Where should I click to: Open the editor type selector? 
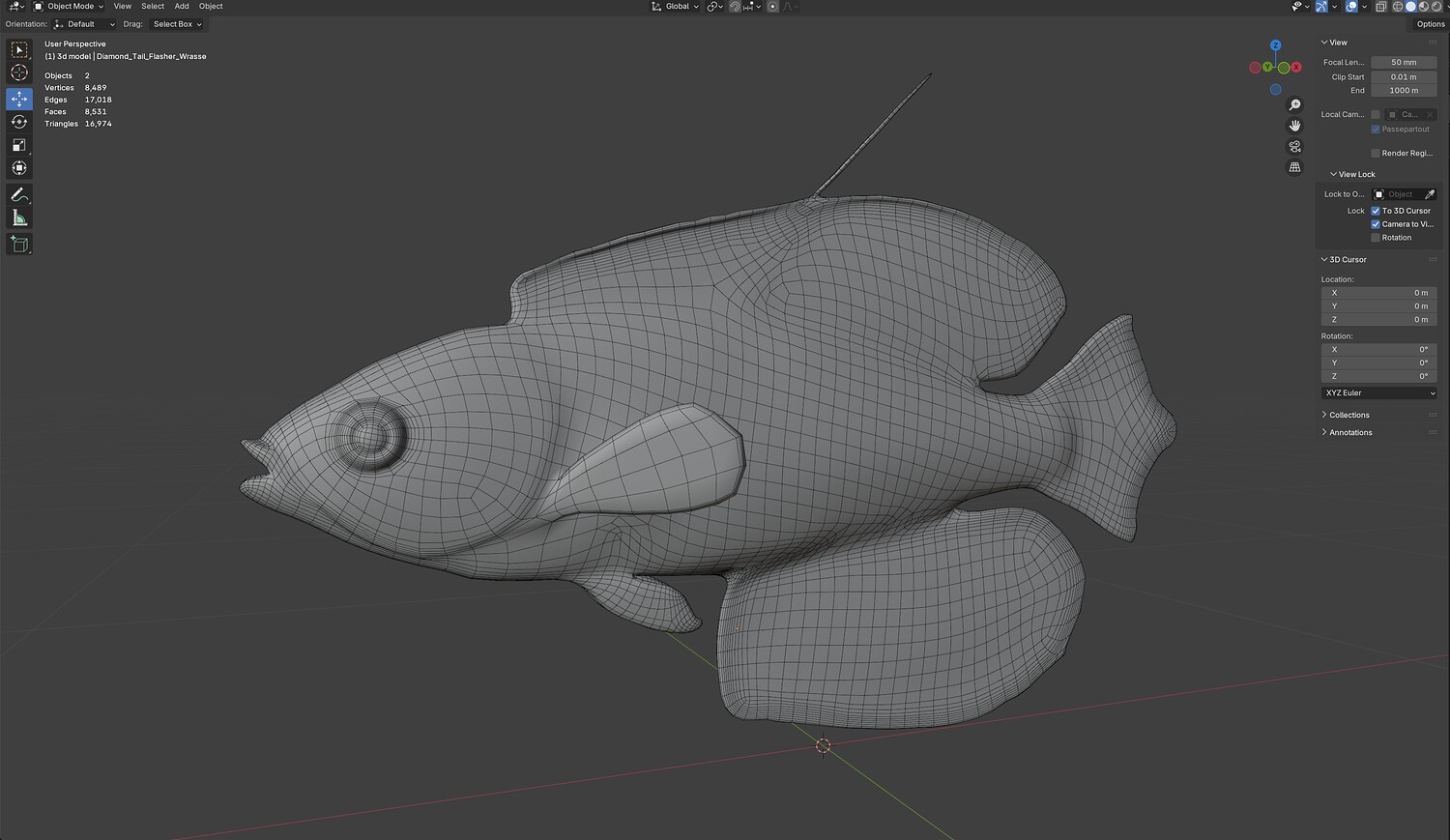(16, 7)
